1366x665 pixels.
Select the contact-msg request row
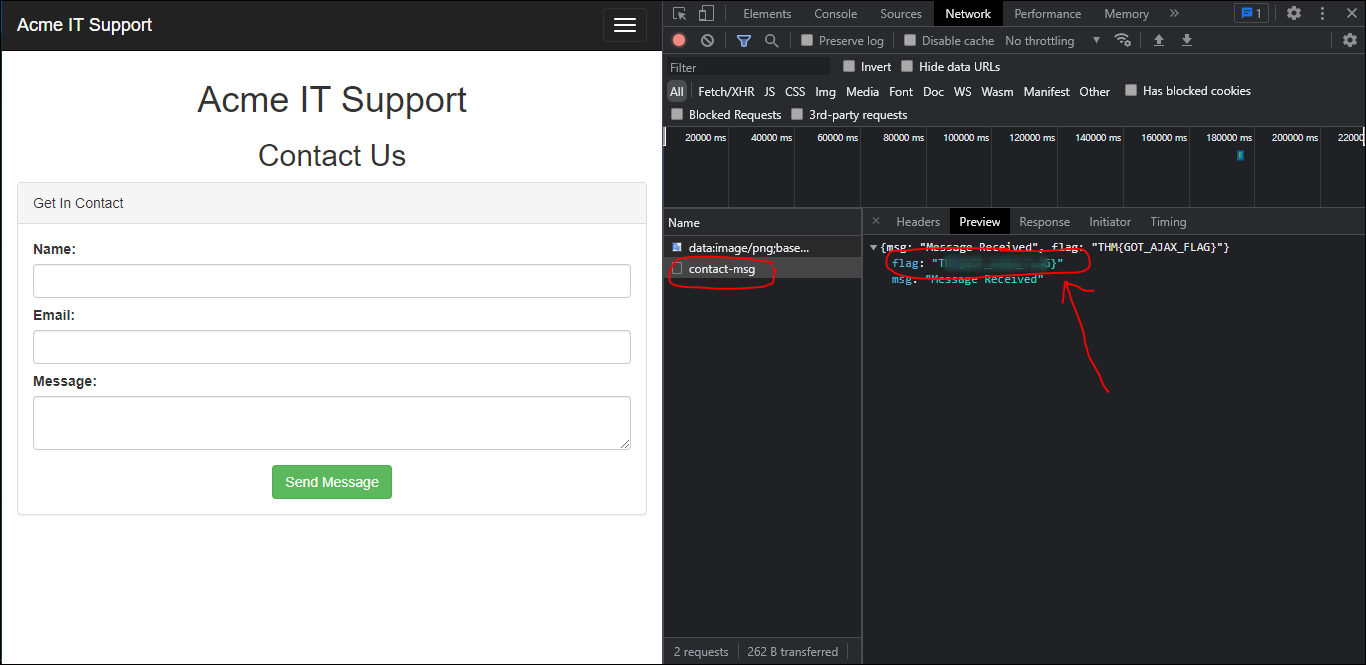pos(762,269)
